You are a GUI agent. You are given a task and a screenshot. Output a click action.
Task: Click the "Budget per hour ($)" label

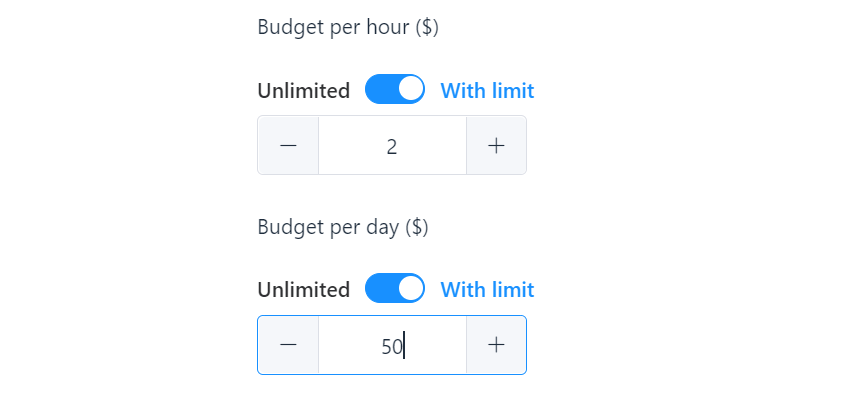tap(348, 27)
